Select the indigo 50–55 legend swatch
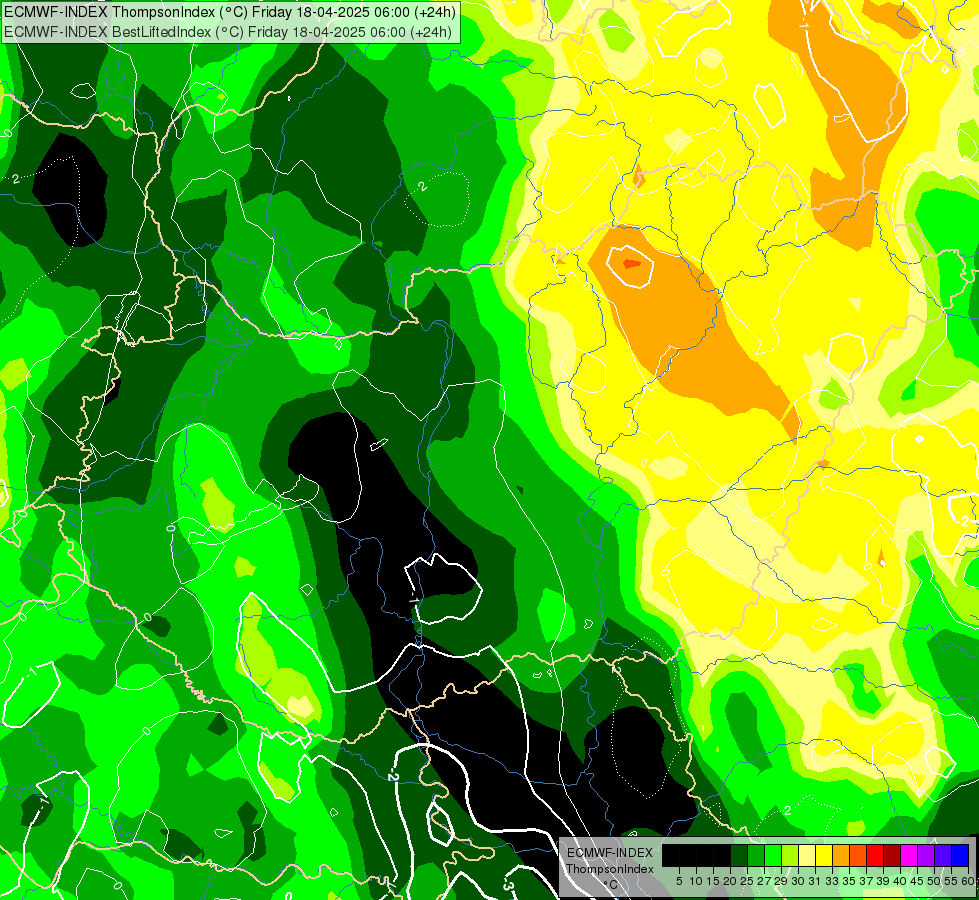Screen dimensions: 979x900 tap(943, 855)
